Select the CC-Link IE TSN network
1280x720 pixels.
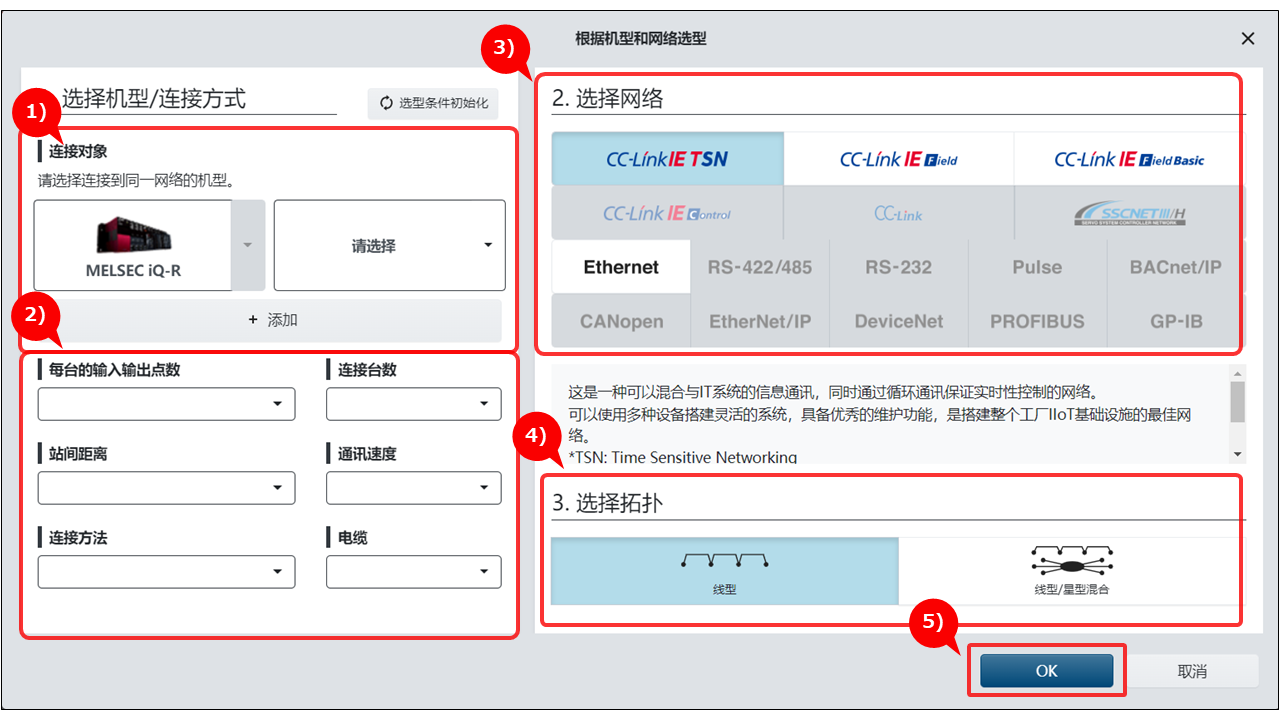click(667, 159)
